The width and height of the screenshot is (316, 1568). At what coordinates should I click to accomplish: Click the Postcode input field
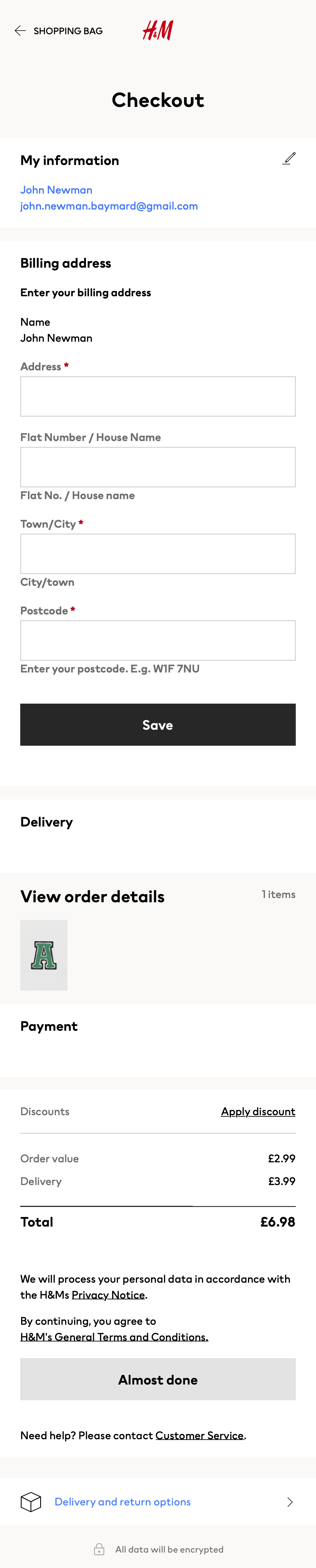(x=158, y=640)
